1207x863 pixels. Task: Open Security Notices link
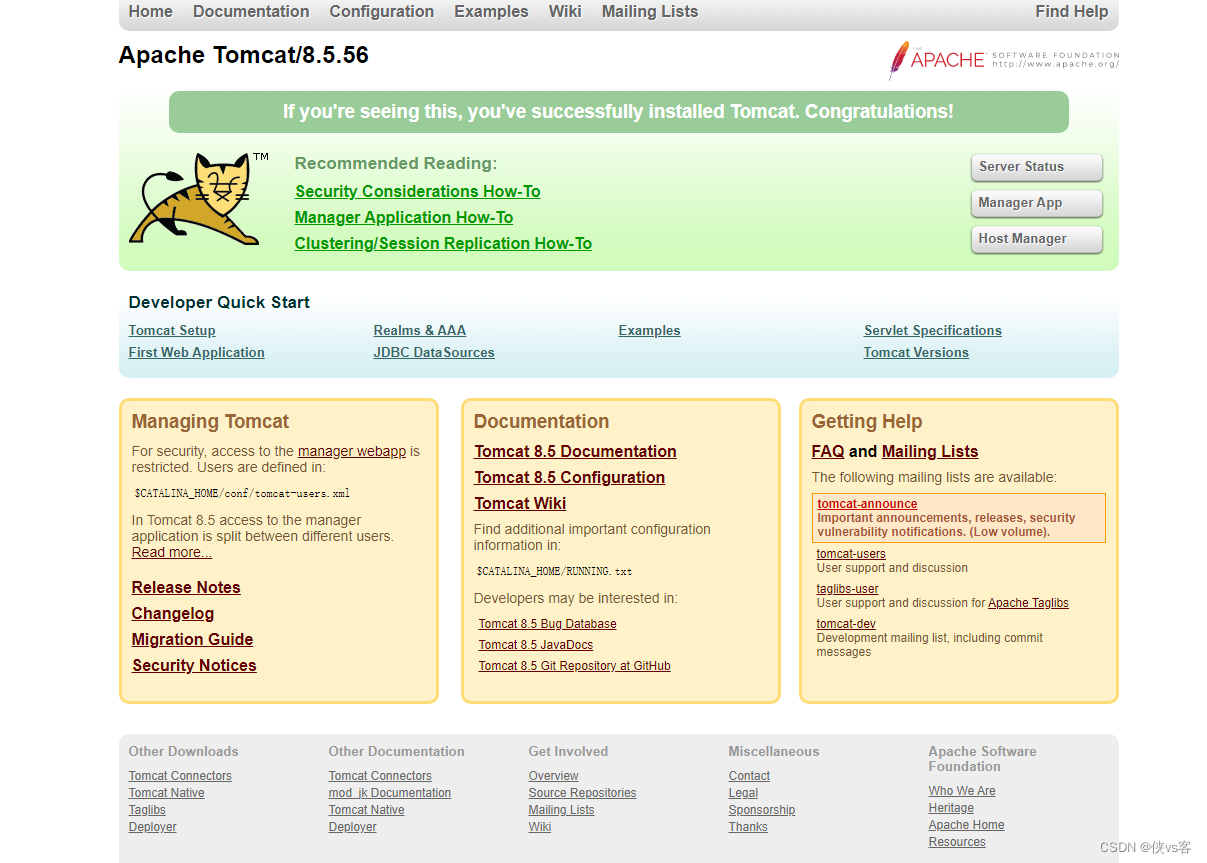coord(194,666)
